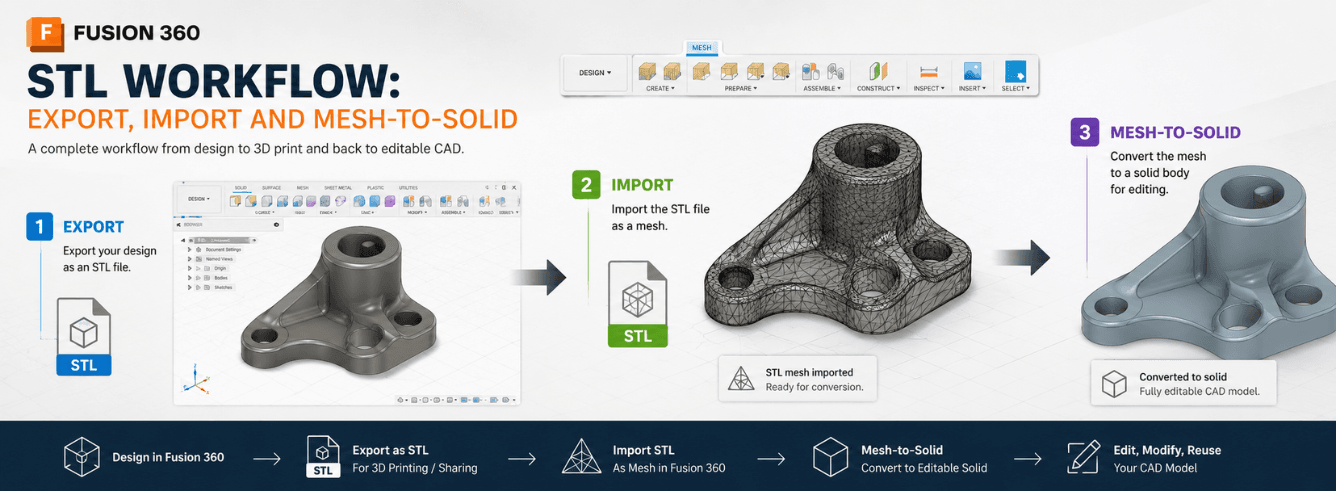Expand the Document Settings tree node
The width and height of the screenshot is (1336, 491).
pos(190,249)
